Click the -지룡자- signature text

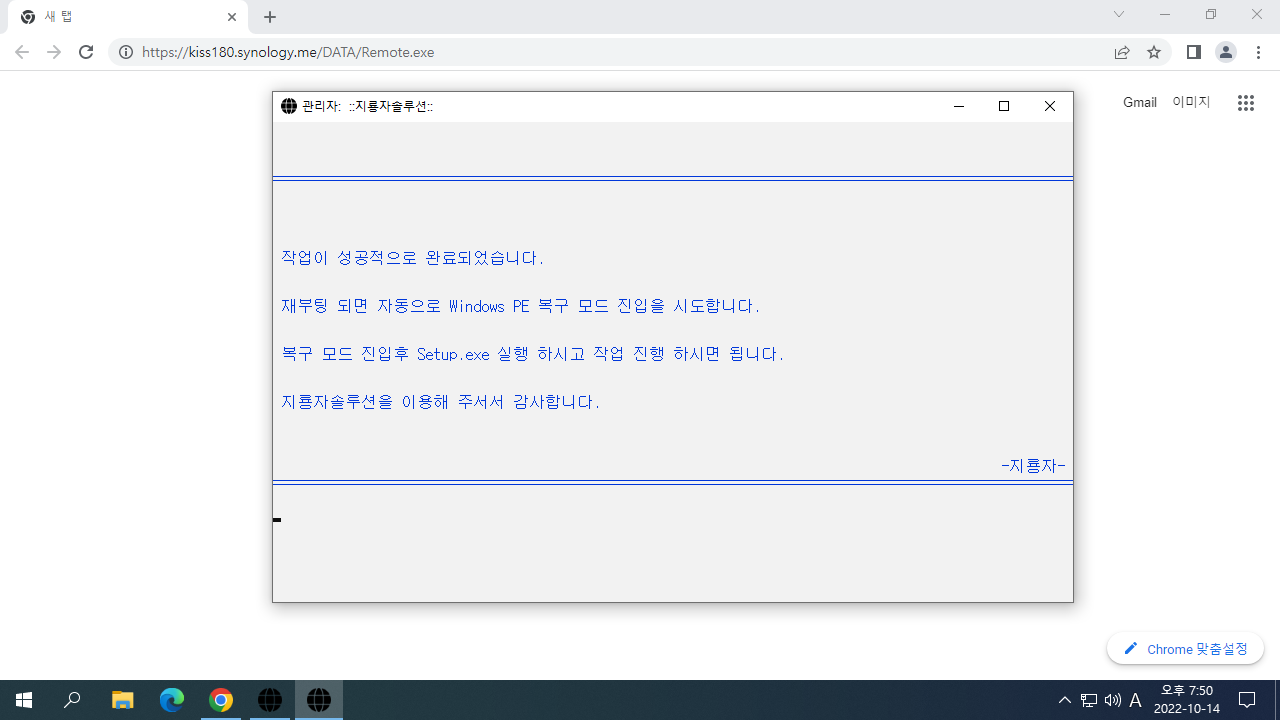coord(1033,466)
